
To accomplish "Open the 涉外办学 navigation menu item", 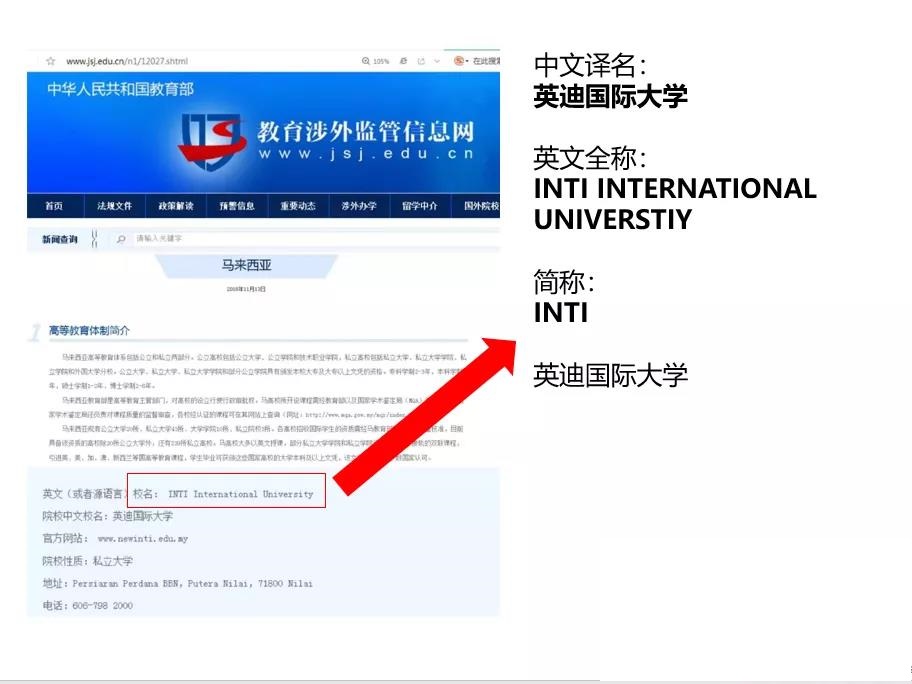I will click(x=359, y=206).
